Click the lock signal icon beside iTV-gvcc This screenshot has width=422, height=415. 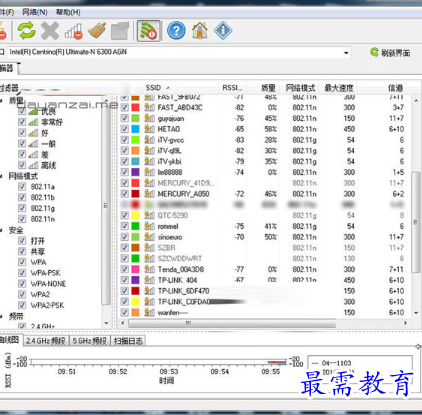click(149, 140)
